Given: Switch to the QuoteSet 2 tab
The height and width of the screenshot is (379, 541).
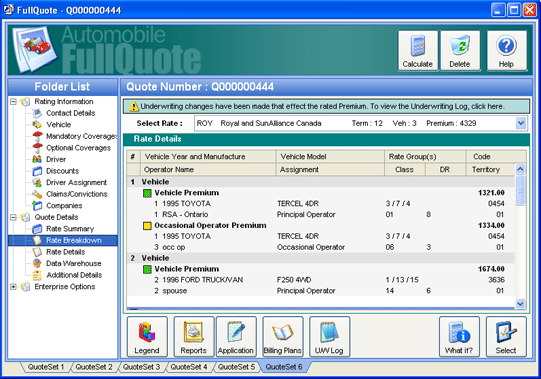Looking at the screenshot, I should click(x=94, y=367).
